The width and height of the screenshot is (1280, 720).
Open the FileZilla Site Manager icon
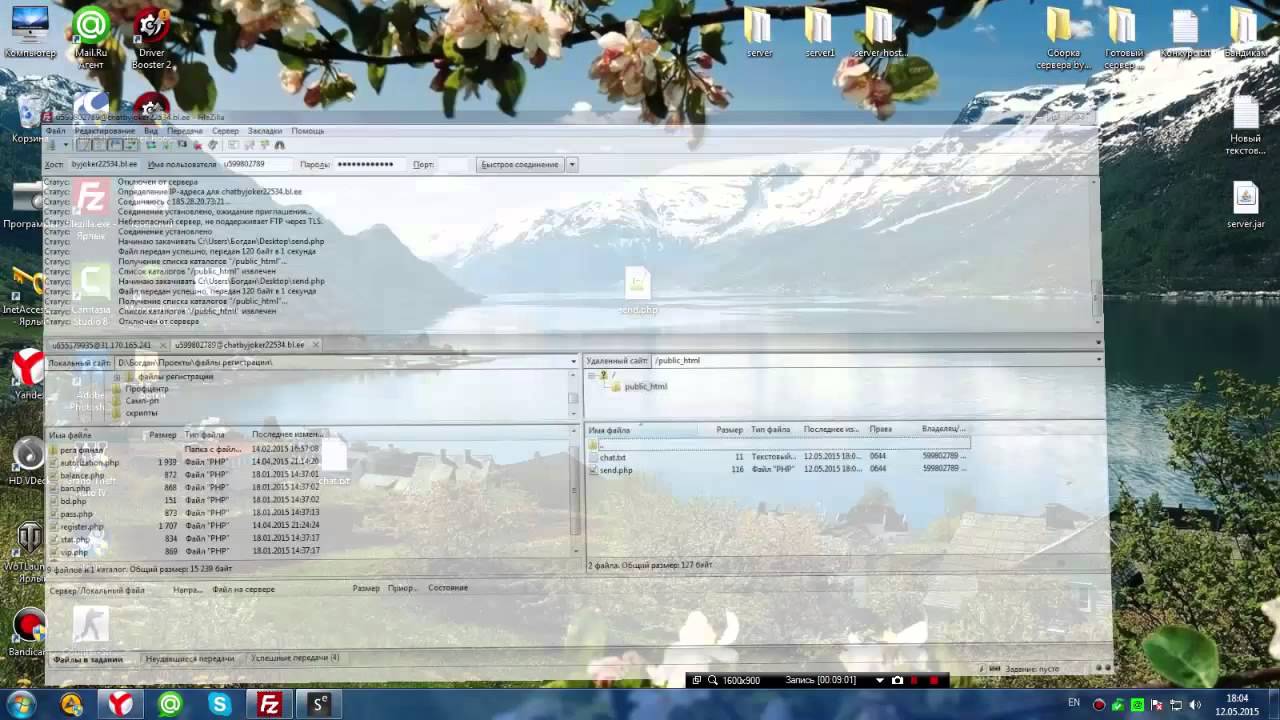(x=51, y=145)
